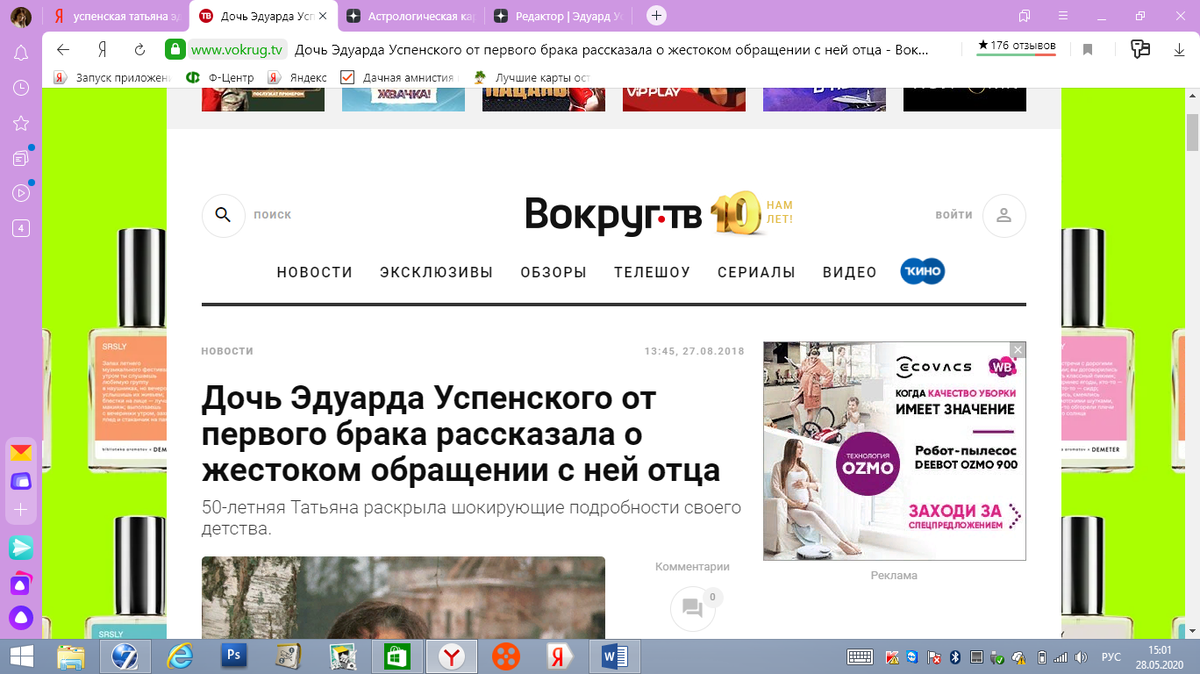This screenshot has height=674, width=1200.
Task: Open Photoshop from taskbar
Action: pos(232,656)
